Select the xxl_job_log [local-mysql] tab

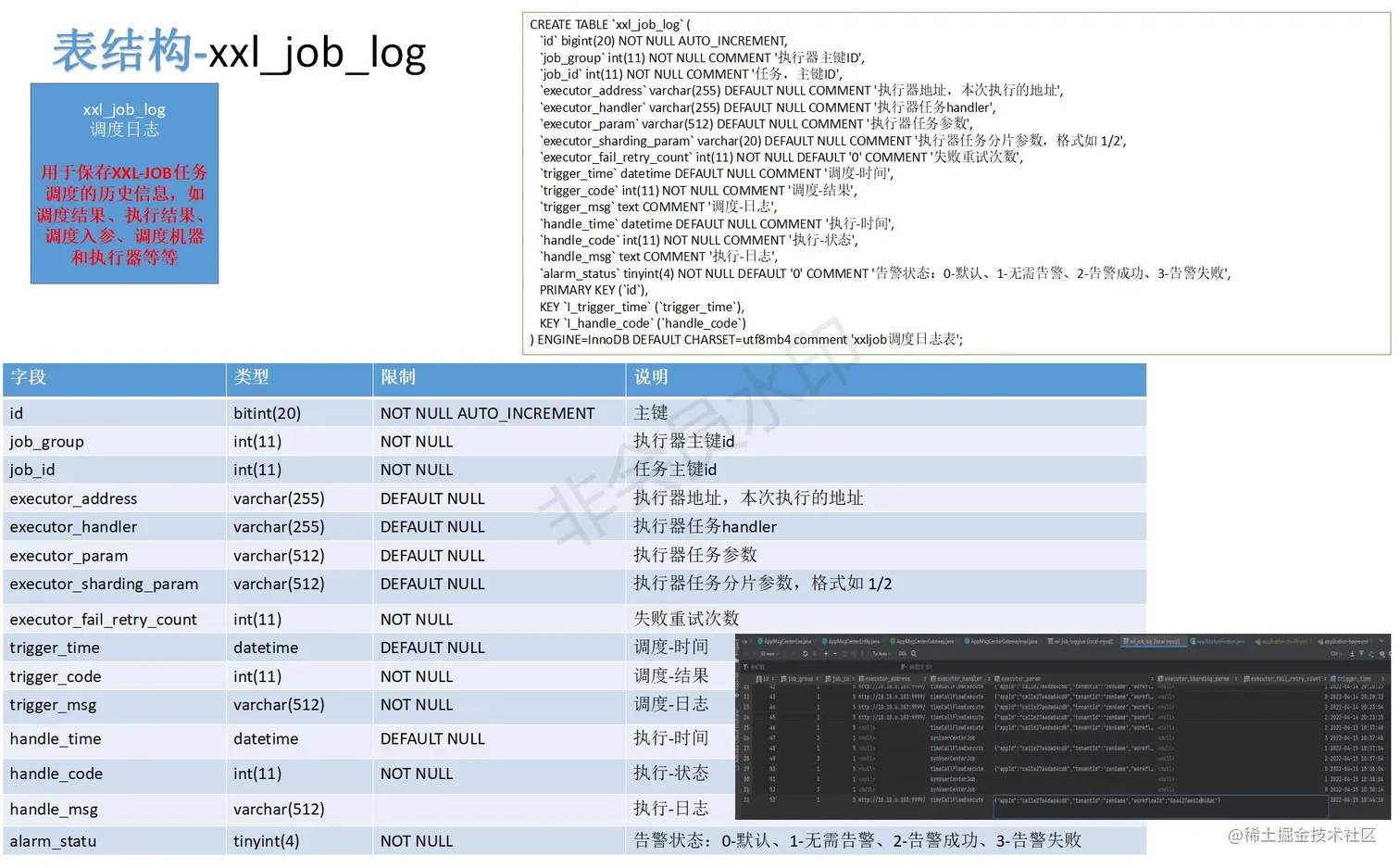[x=1152, y=641]
